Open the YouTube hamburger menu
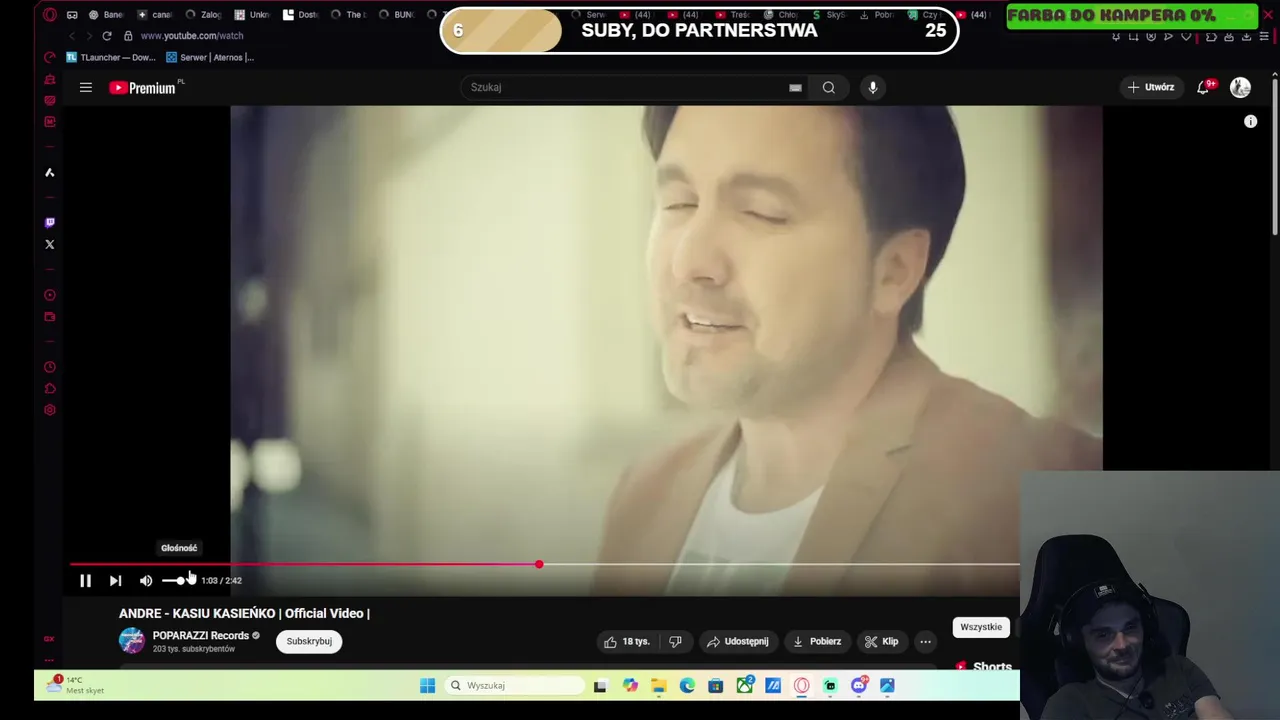The image size is (1280, 720). click(86, 88)
